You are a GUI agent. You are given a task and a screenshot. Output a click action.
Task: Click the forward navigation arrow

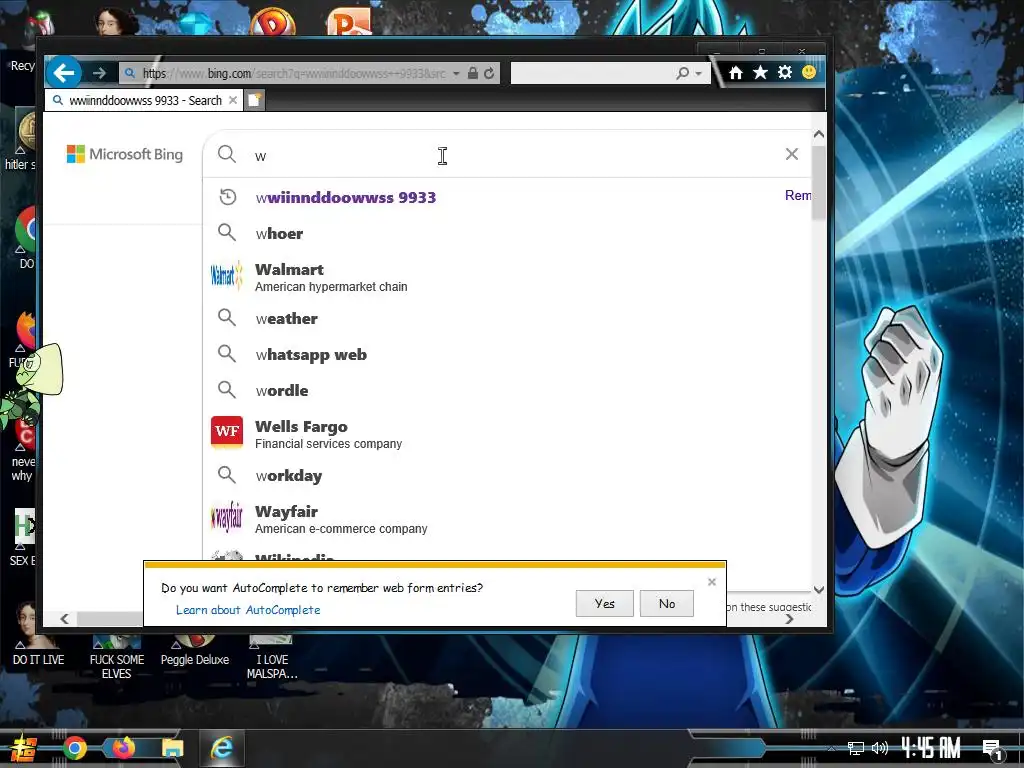[x=99, y=73]
